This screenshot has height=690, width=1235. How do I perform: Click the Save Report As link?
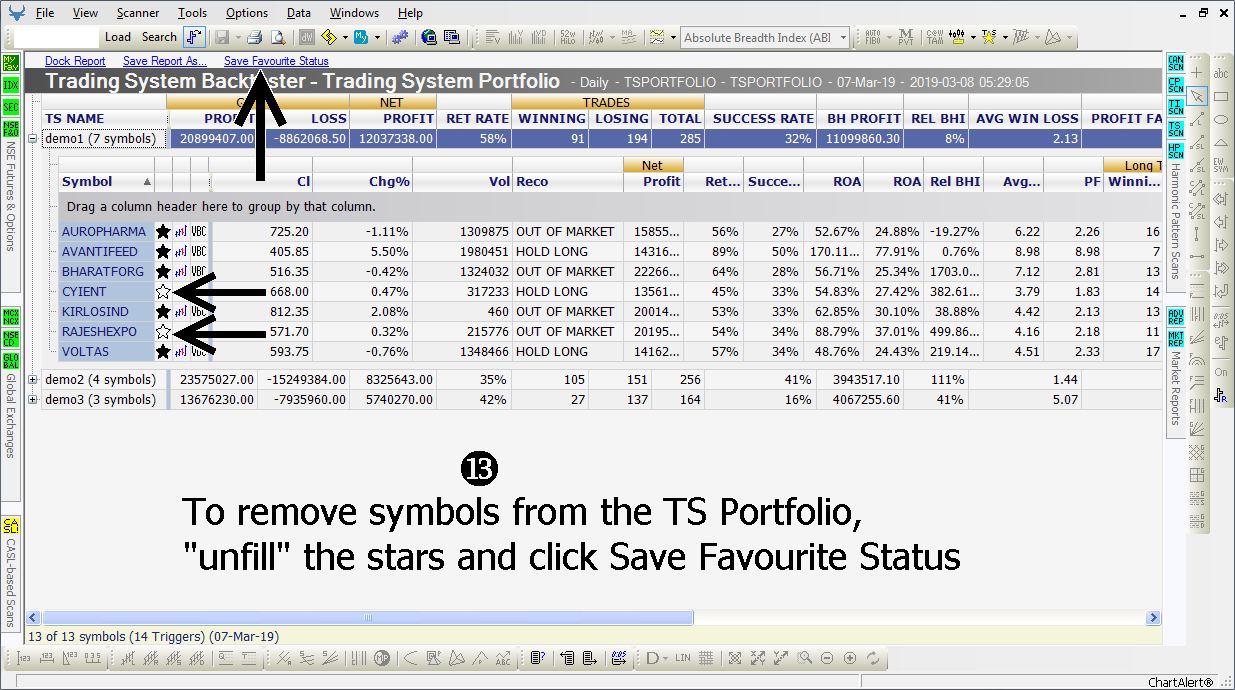click(165, 61)
